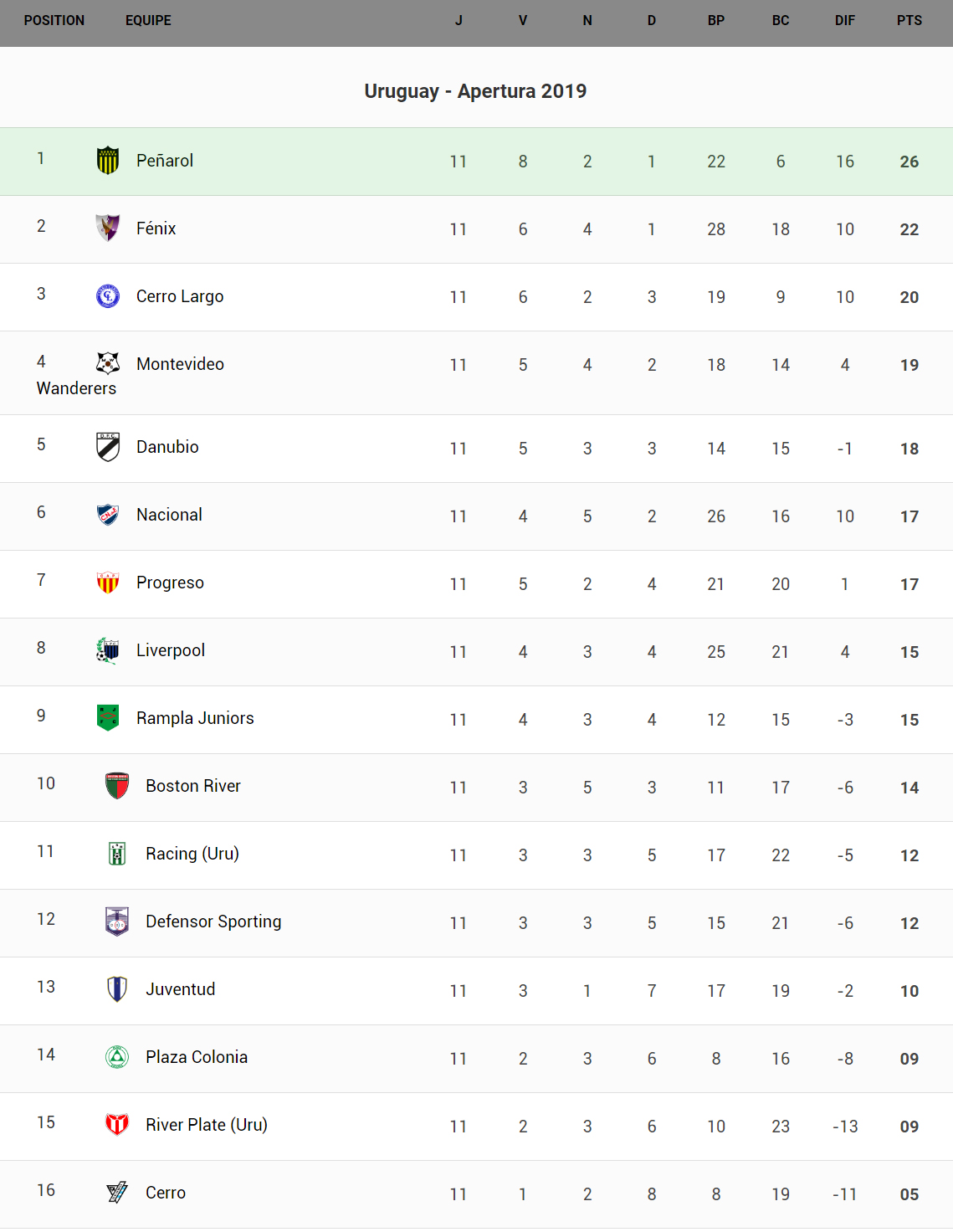Click the Progreso team badge
This screenshot has height=1232, width=953.
tap(108, 583)
